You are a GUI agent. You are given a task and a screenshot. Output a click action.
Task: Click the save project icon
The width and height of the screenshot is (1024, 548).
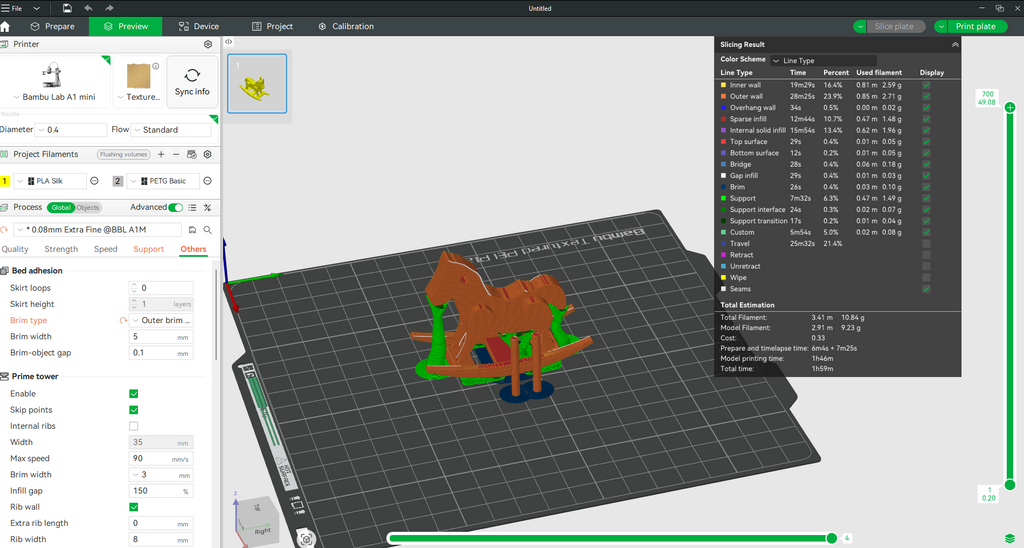(x=67, y=8)
